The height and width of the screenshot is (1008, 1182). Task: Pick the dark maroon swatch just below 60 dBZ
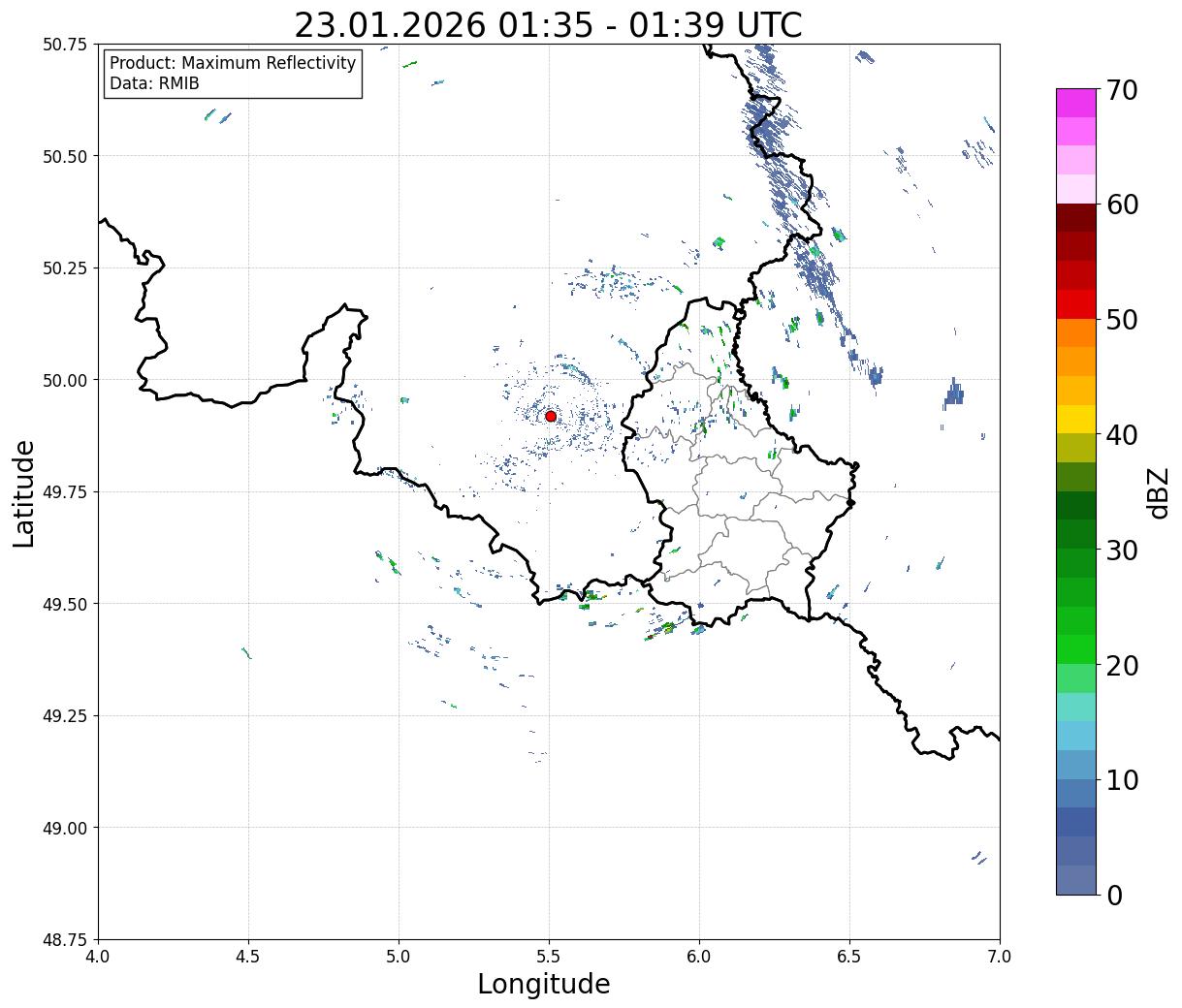pos(1075,218)
